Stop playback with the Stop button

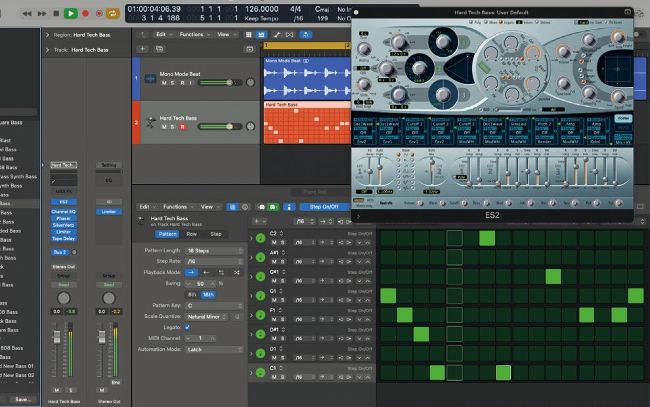(x=56, y=13)
